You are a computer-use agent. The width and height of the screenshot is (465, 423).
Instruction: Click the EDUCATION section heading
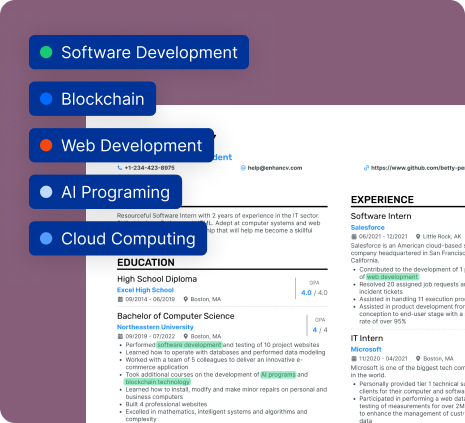click(146, 263)
